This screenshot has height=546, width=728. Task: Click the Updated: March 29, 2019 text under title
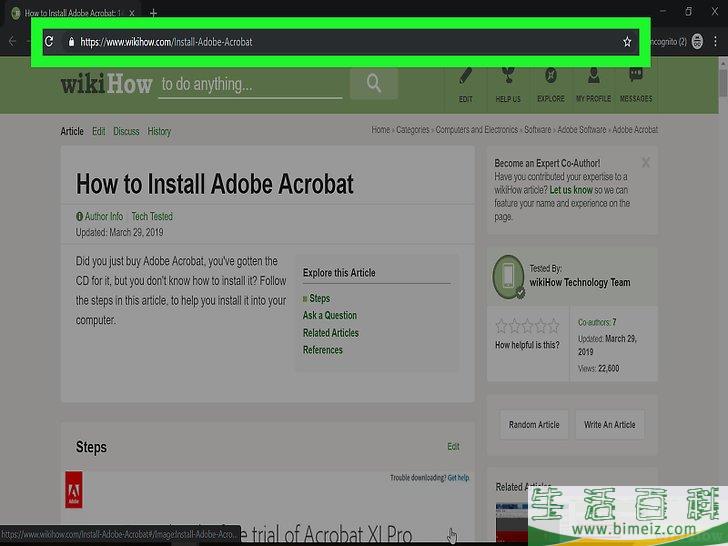[119, 232]
